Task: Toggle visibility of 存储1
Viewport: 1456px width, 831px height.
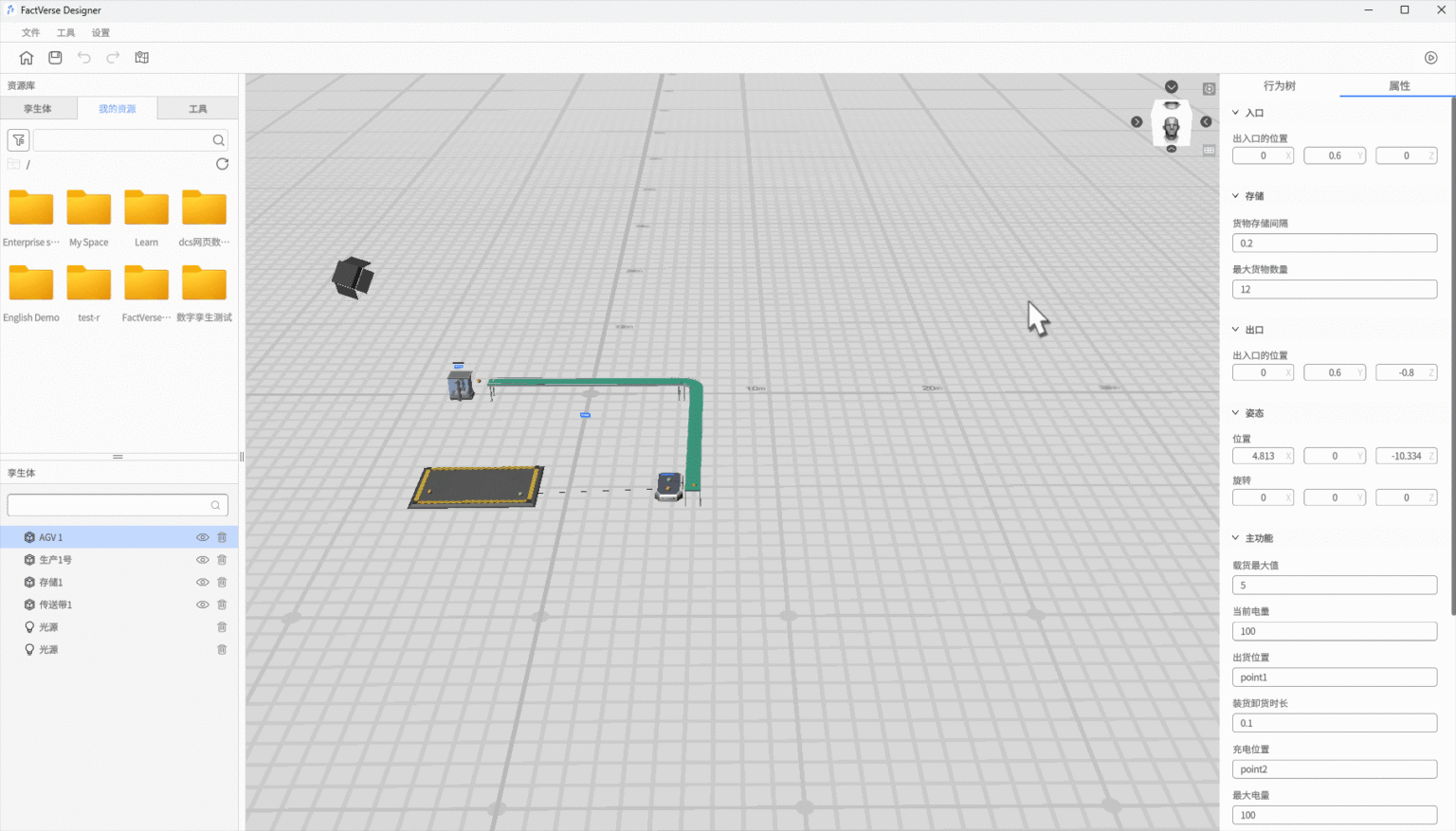Action: [202, 583]
